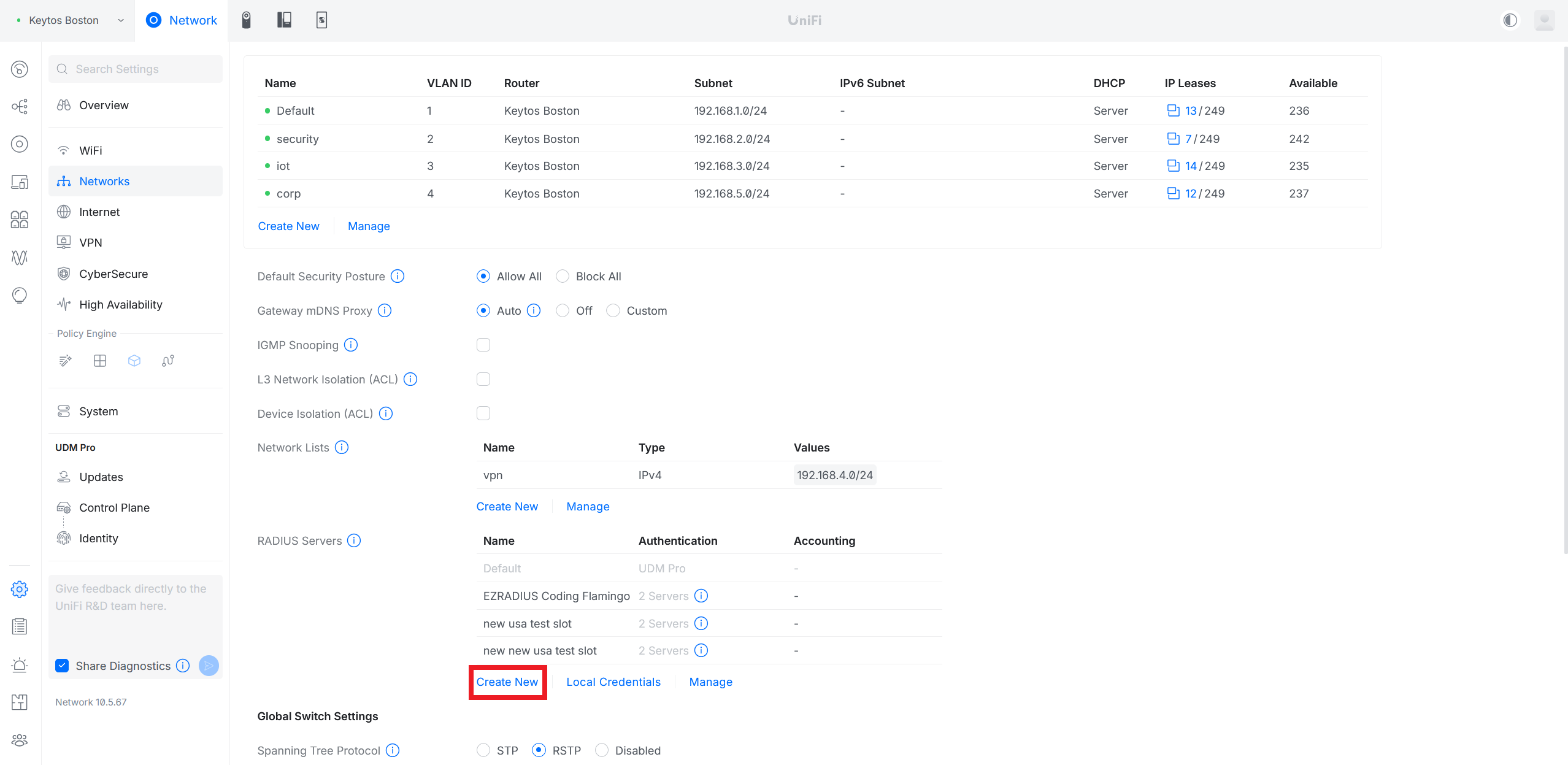Set Gateway mDNS Proxy to Custom

click(613, 310)
